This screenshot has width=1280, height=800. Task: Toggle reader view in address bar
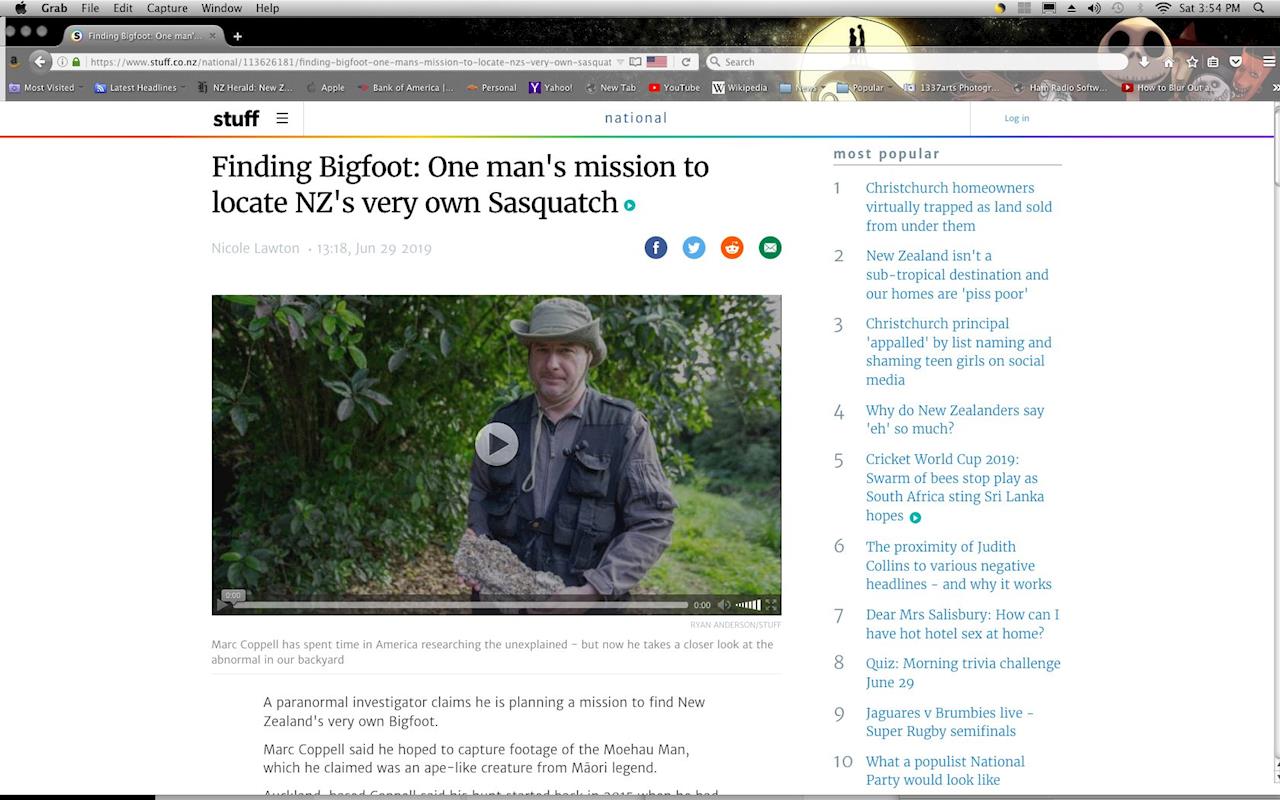636,62
